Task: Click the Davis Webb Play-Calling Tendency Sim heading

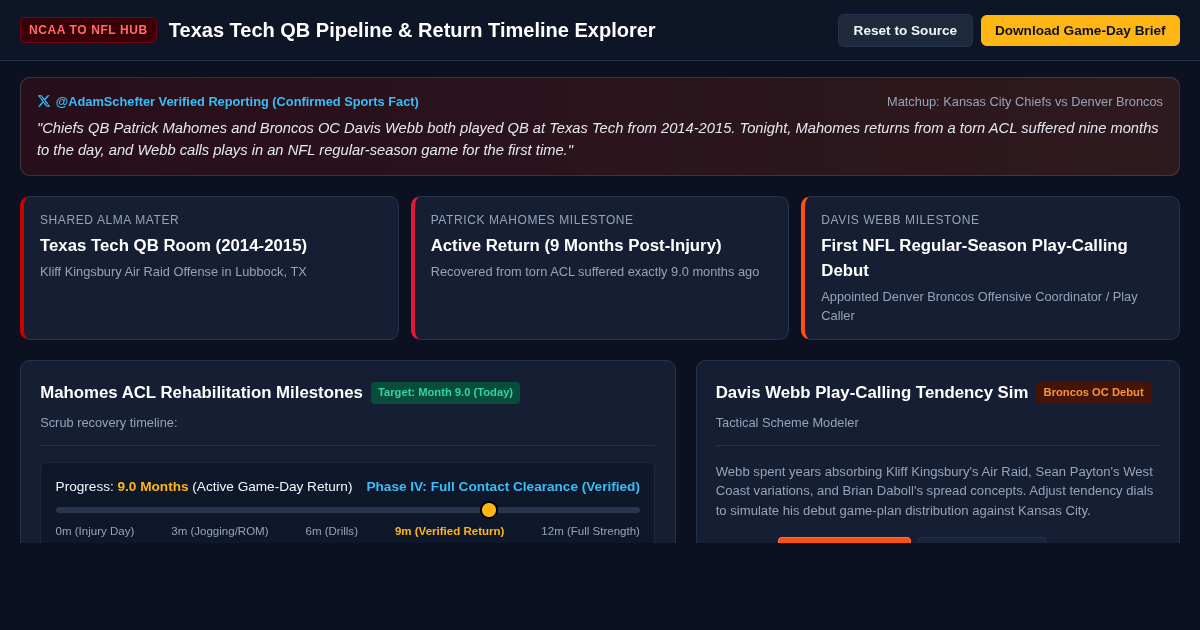Action: coord(872,393)
